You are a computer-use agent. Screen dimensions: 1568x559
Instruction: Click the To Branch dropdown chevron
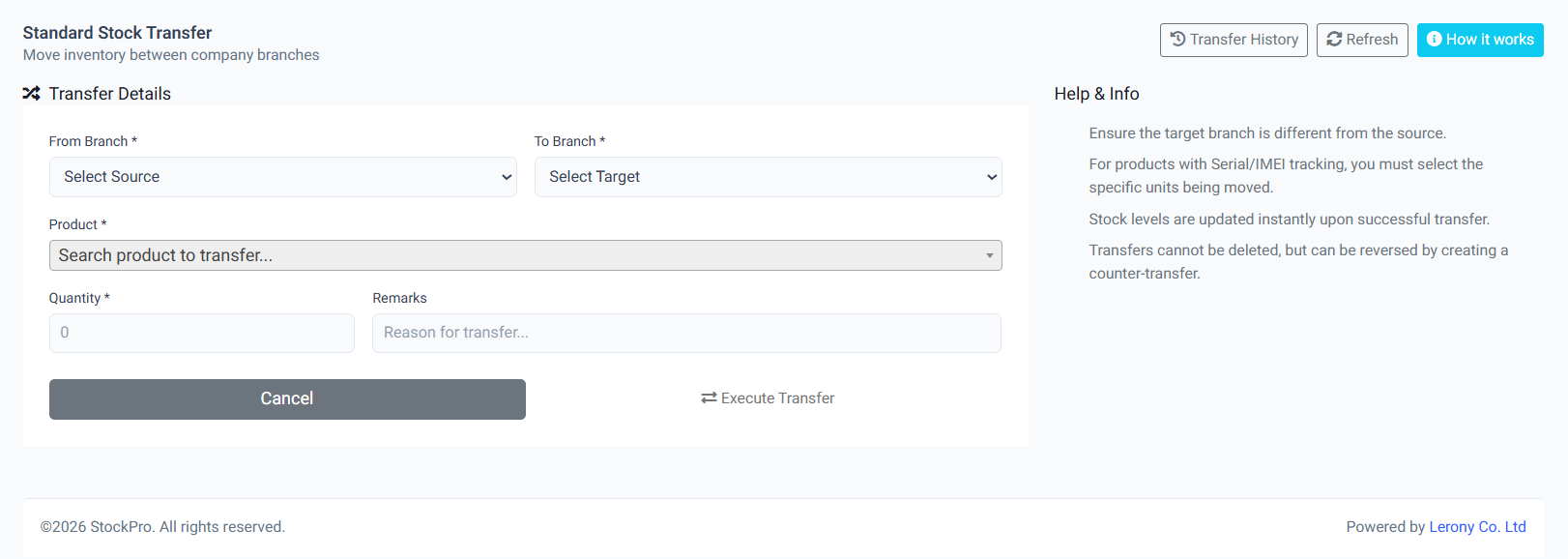point(991,177)
